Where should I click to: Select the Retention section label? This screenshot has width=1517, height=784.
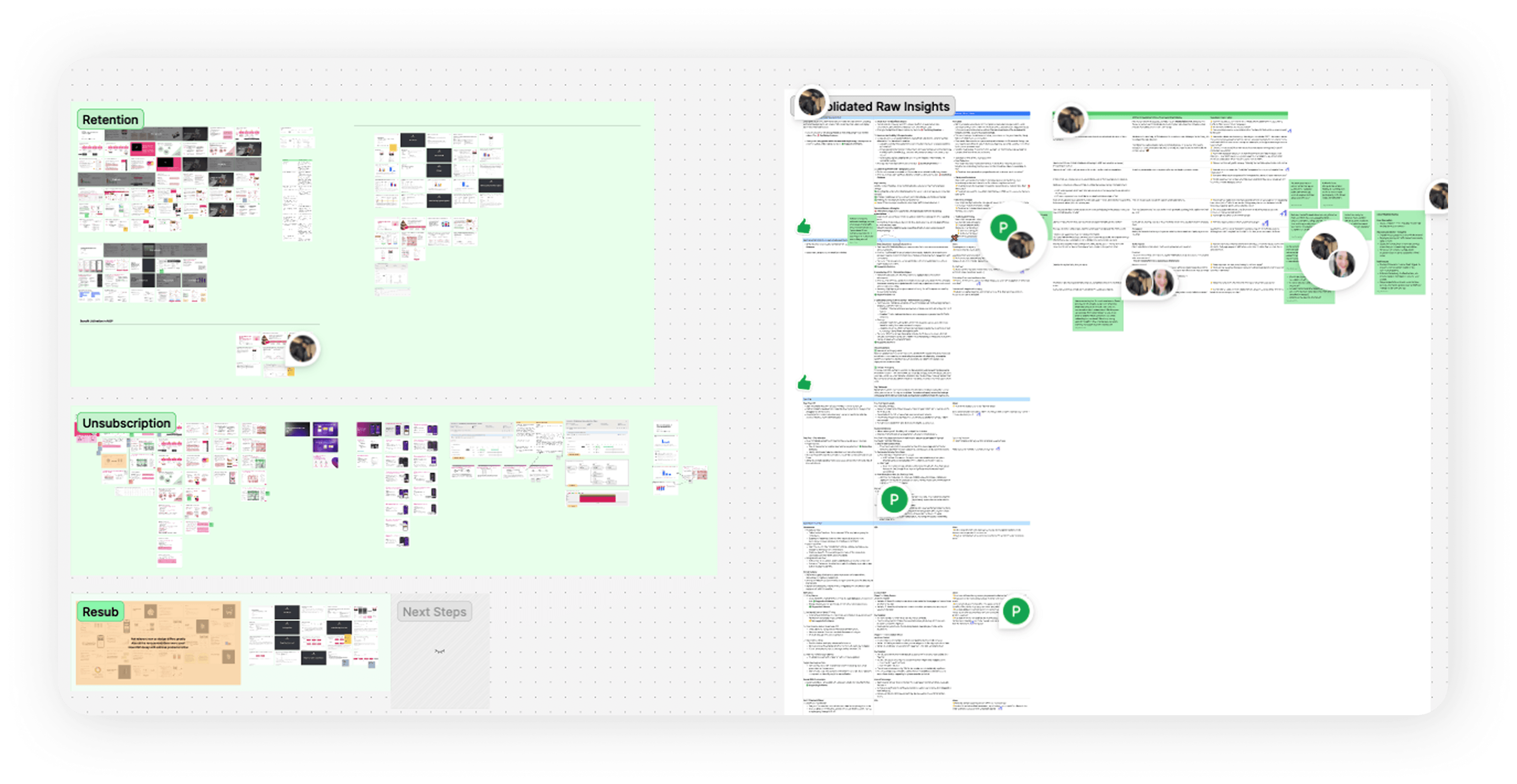coord(110,119)
